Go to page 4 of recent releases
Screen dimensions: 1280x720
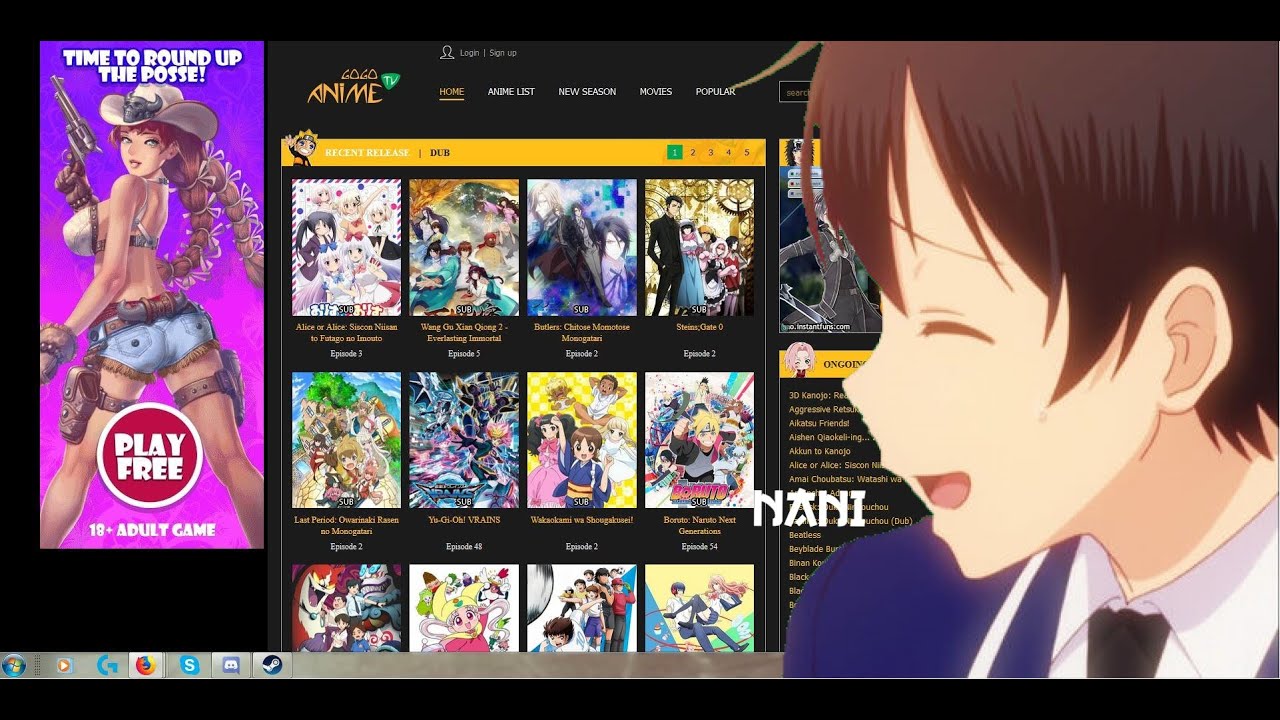point(729,152)
